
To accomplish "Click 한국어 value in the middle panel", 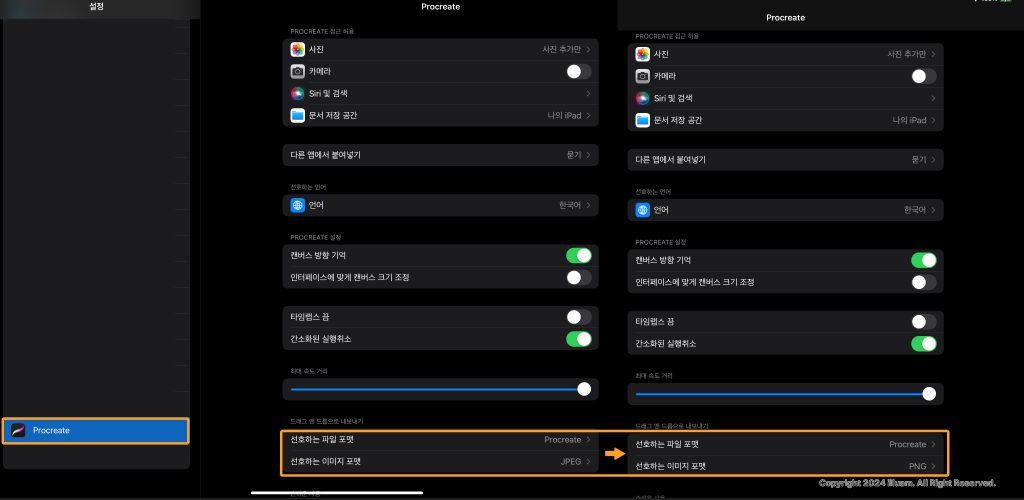I will (570, 205).
